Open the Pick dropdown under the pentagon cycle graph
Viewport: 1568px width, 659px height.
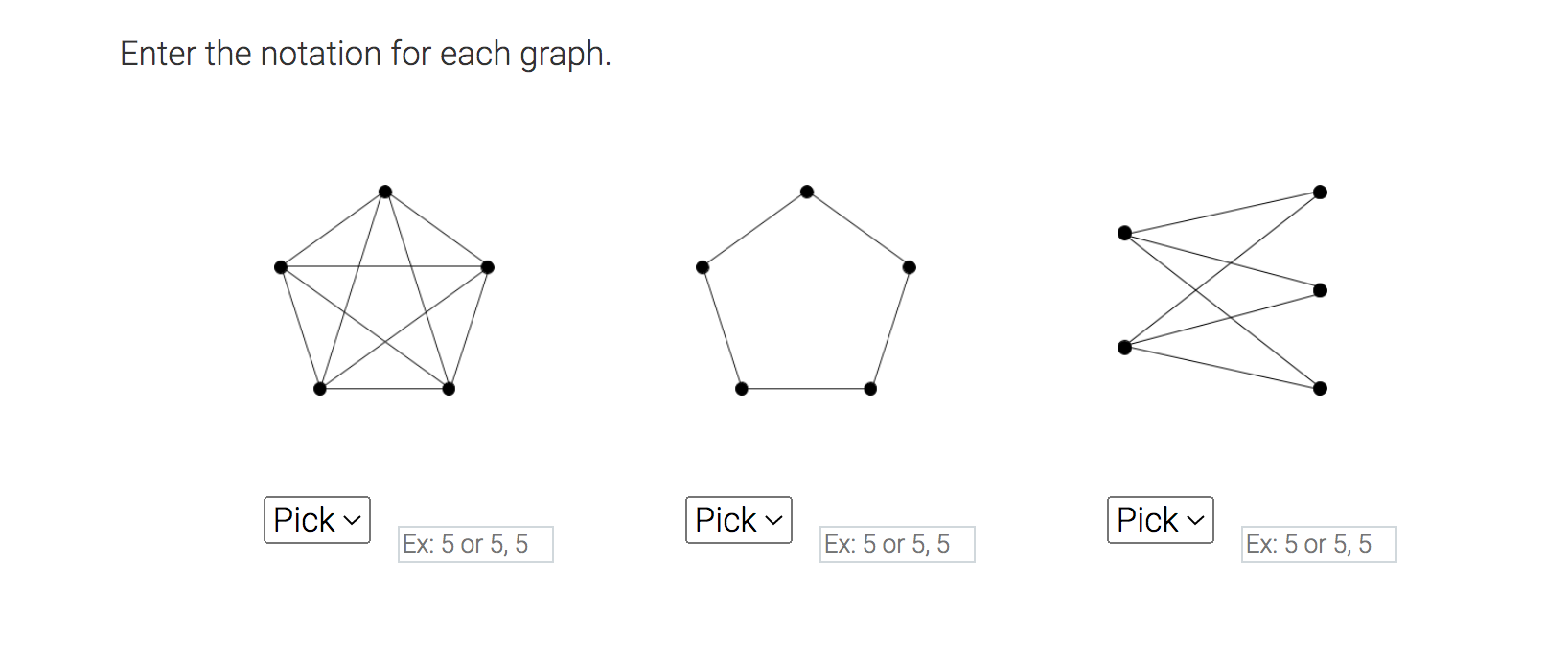click(x=738, y=519)
